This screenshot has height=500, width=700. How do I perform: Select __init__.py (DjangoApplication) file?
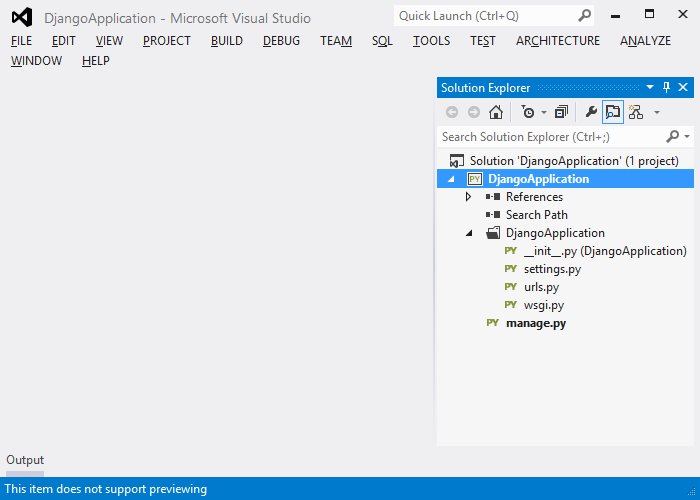coord(605,251)
